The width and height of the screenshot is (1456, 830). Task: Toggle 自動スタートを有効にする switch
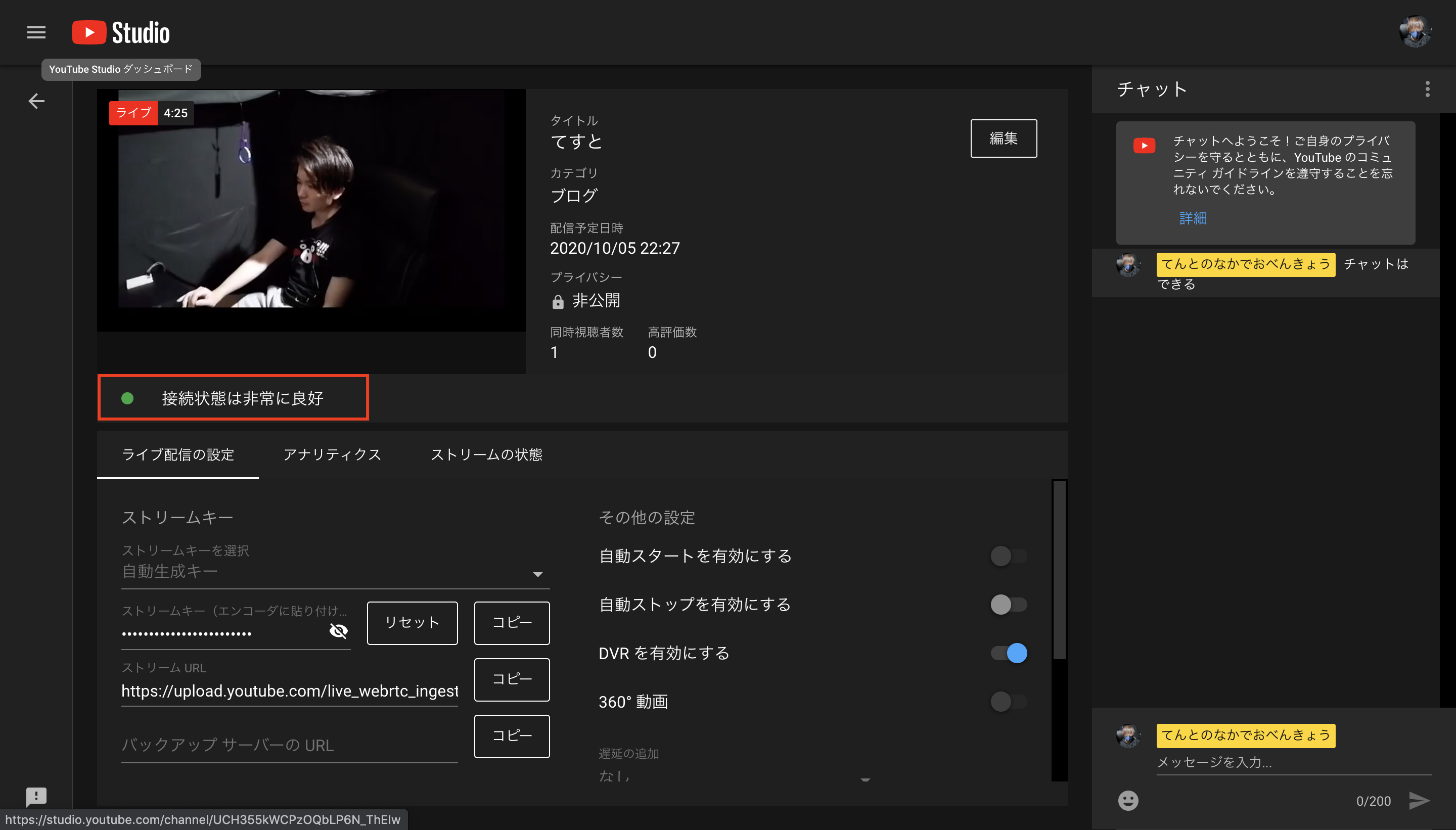1009,556
